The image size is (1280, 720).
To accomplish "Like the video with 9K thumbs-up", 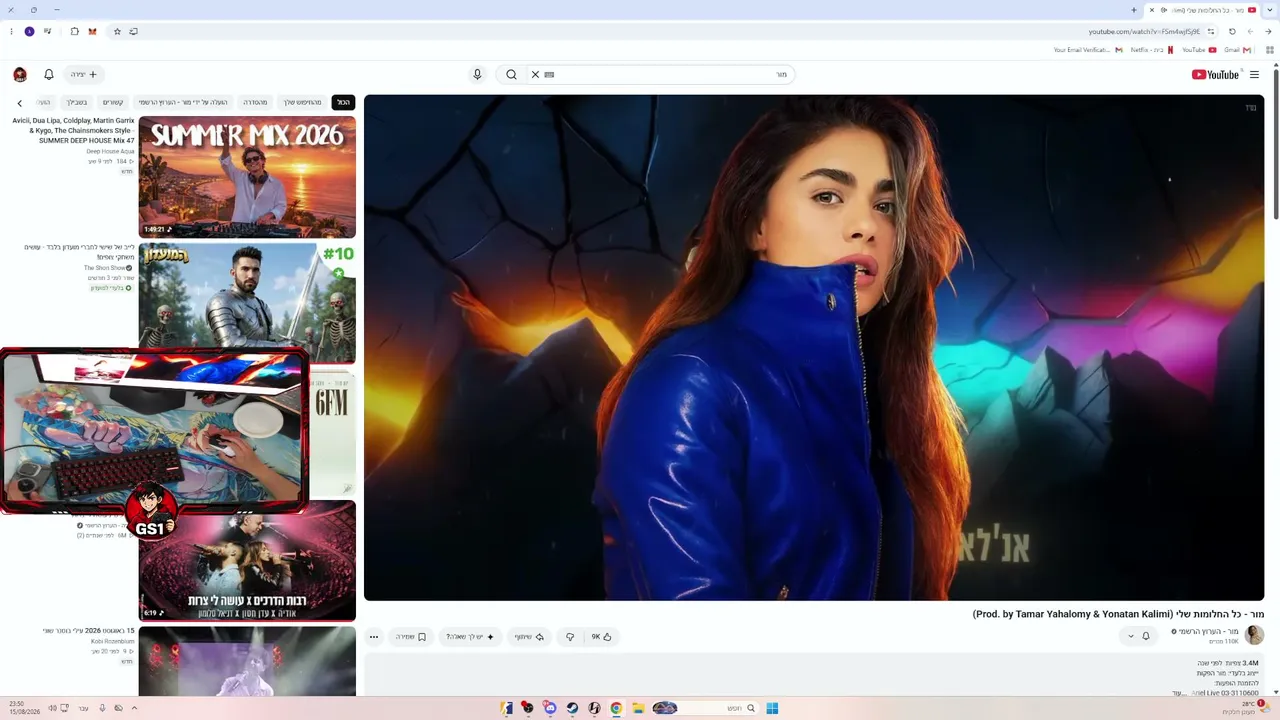I will [x=601, y=637].
